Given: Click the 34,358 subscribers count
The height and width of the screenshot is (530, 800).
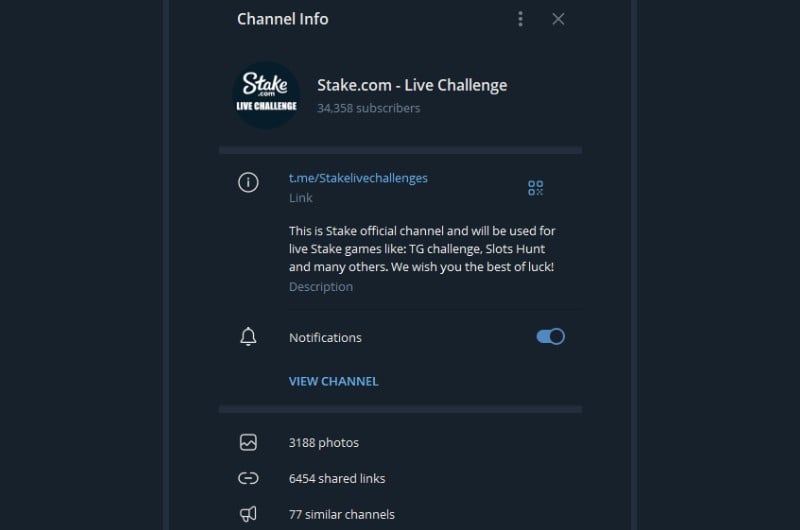Looking at the screenshot, I should (x=368, y=108).
